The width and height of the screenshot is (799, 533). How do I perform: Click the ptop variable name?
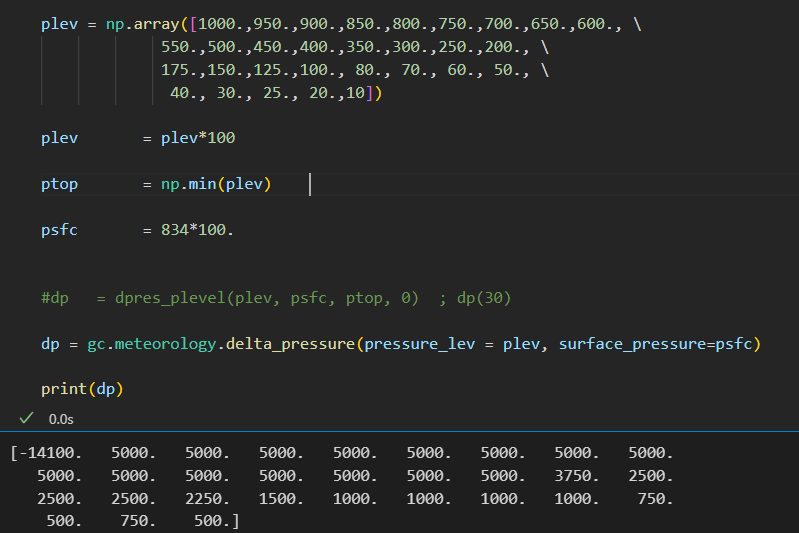tap(59, 184)
